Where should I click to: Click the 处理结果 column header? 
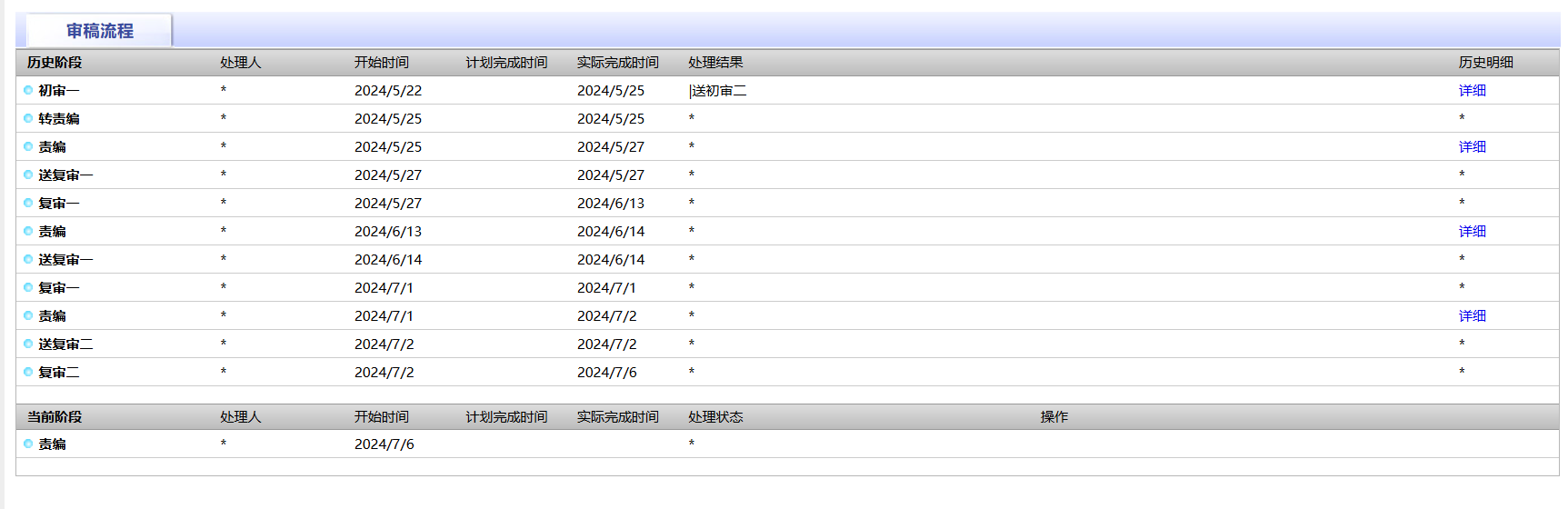[x=715, y=63]
